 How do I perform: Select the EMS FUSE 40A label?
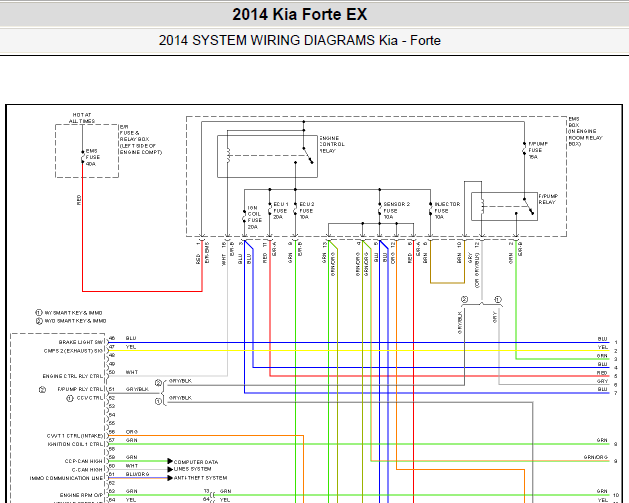tap(93, 157)
